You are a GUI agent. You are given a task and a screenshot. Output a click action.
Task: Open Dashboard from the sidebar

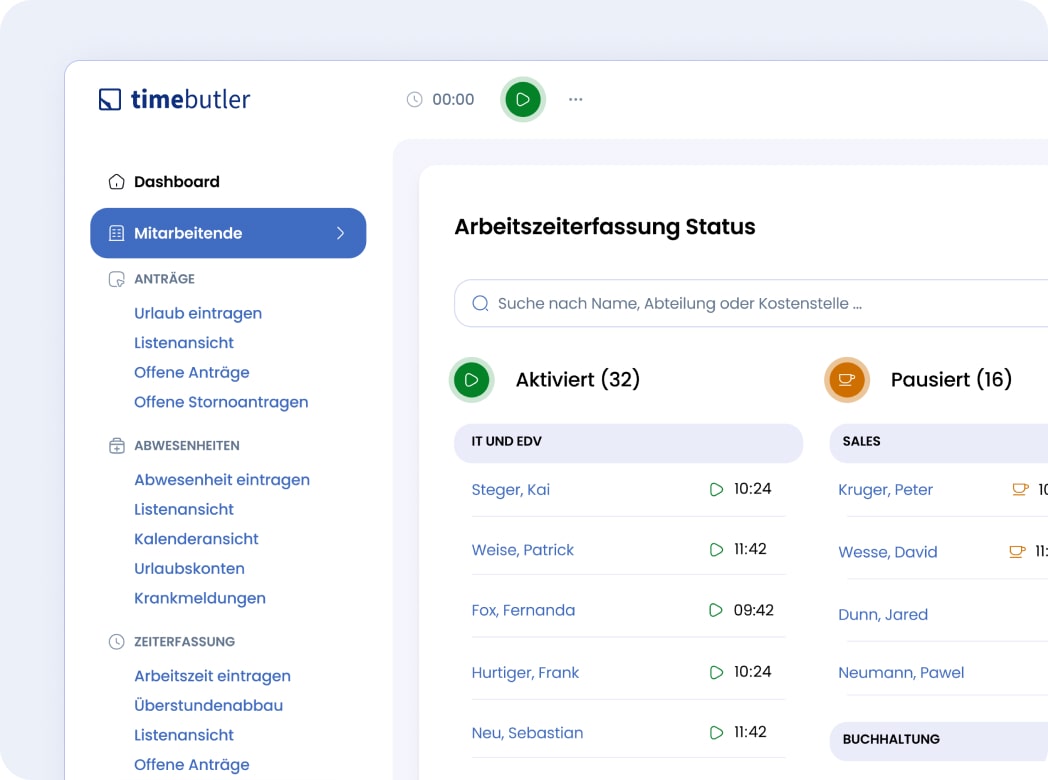pos(176,182)
